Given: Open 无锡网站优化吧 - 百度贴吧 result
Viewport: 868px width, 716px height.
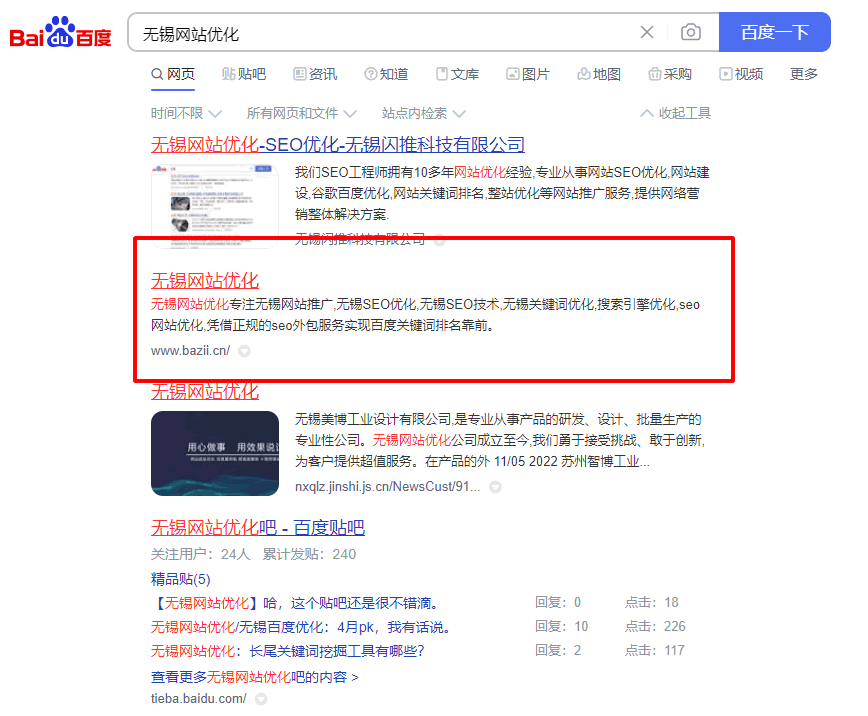Looking at the screenshot, I should (x=258, y=528).
